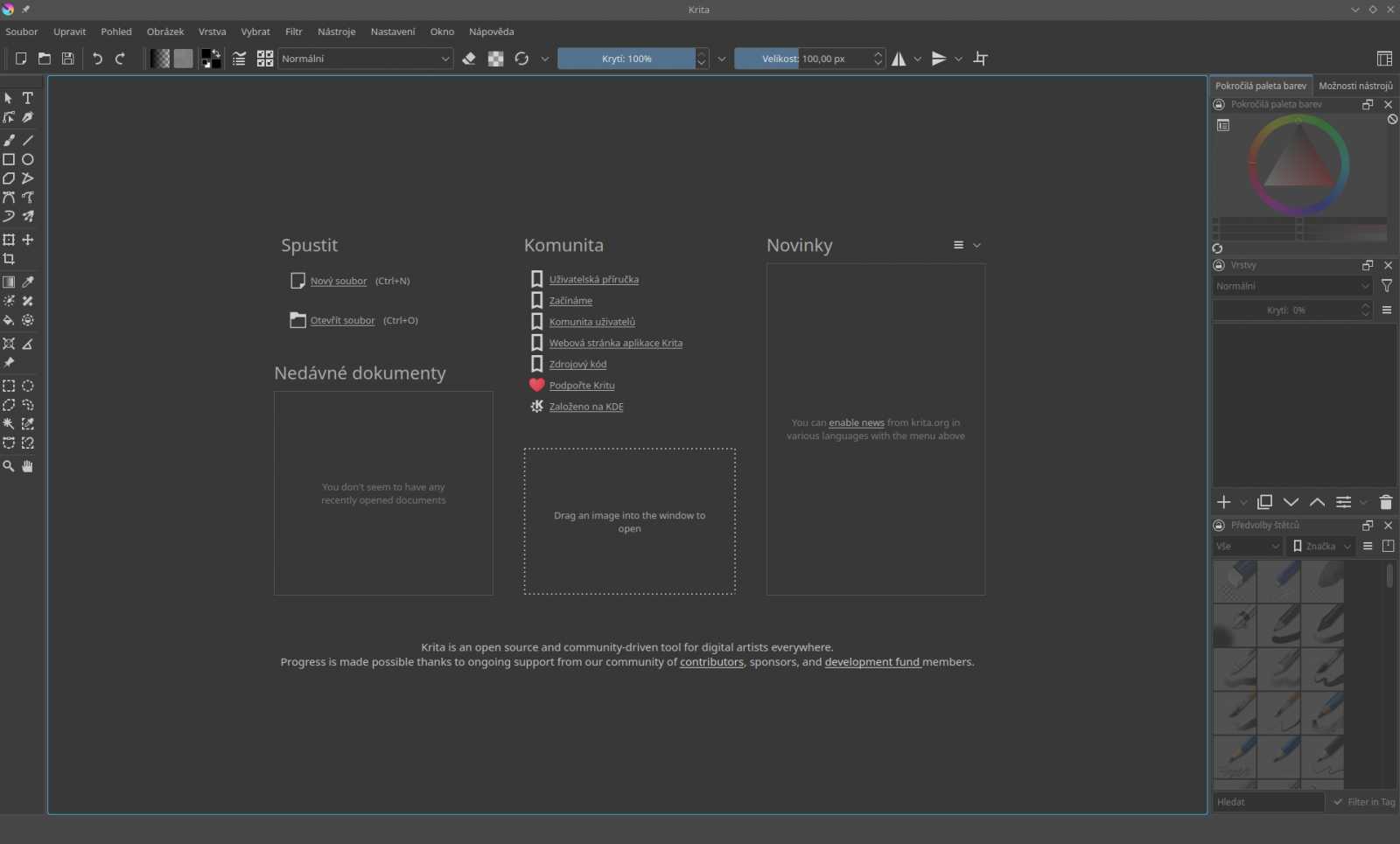Select the Crop tool in toolbox
1400x844 pixels.
[x=9, y=259]
